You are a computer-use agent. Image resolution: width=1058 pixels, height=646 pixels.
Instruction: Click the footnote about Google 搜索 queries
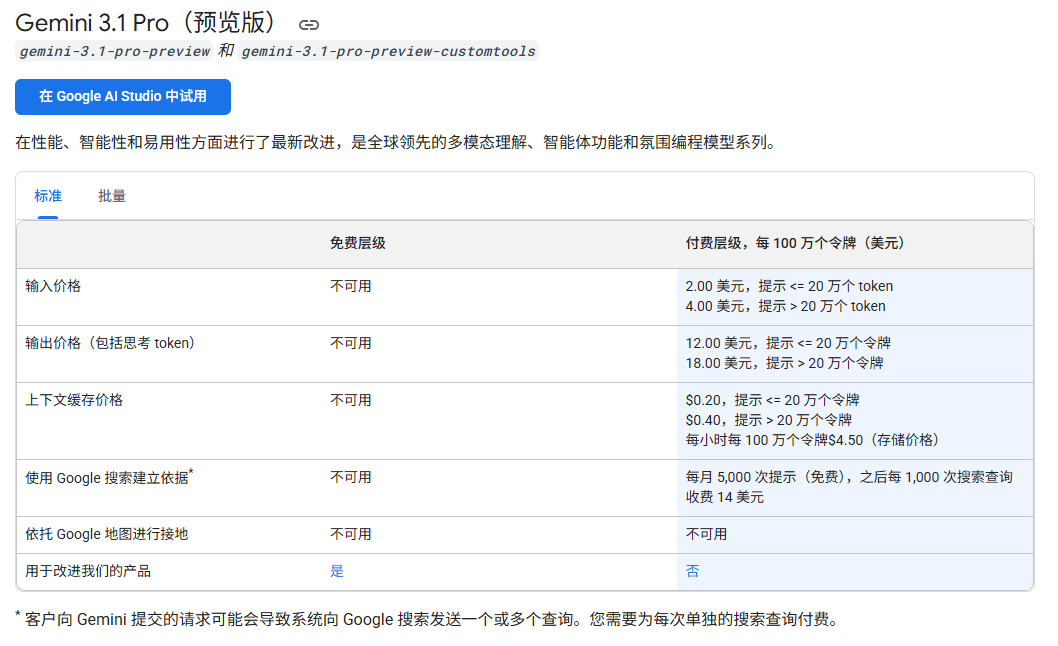pyautogui.click(x=426, y=619)
